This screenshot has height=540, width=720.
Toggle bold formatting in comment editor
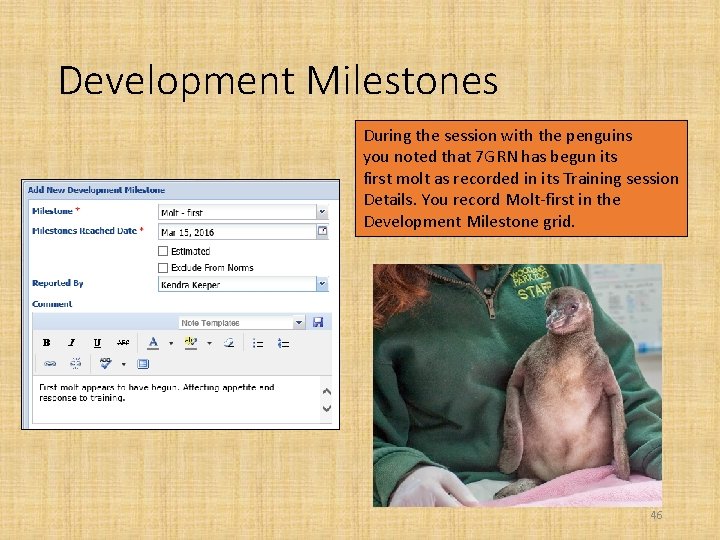point(46,343)
